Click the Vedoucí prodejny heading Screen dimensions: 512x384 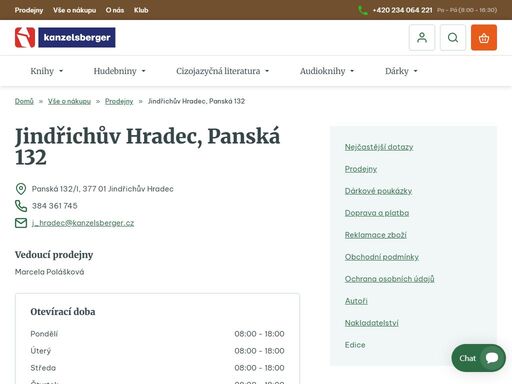point(54,255)
